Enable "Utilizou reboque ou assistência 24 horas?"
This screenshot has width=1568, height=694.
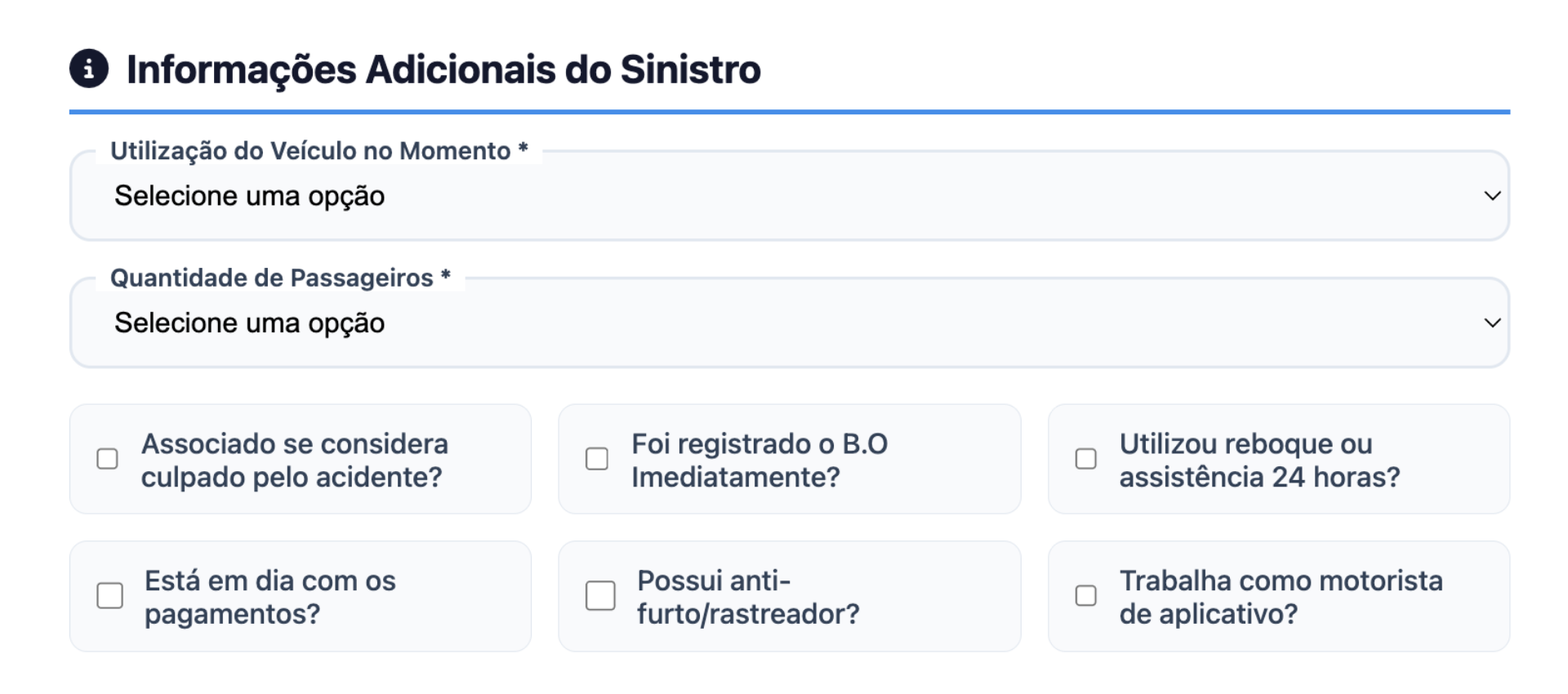coord(1086,460)
